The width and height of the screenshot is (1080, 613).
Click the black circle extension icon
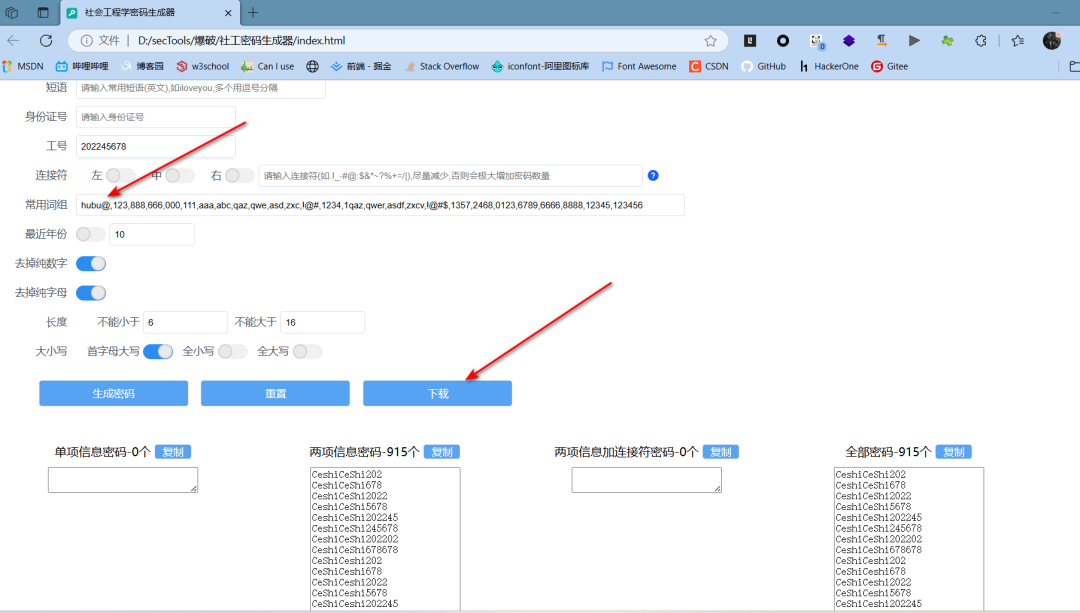782,41
